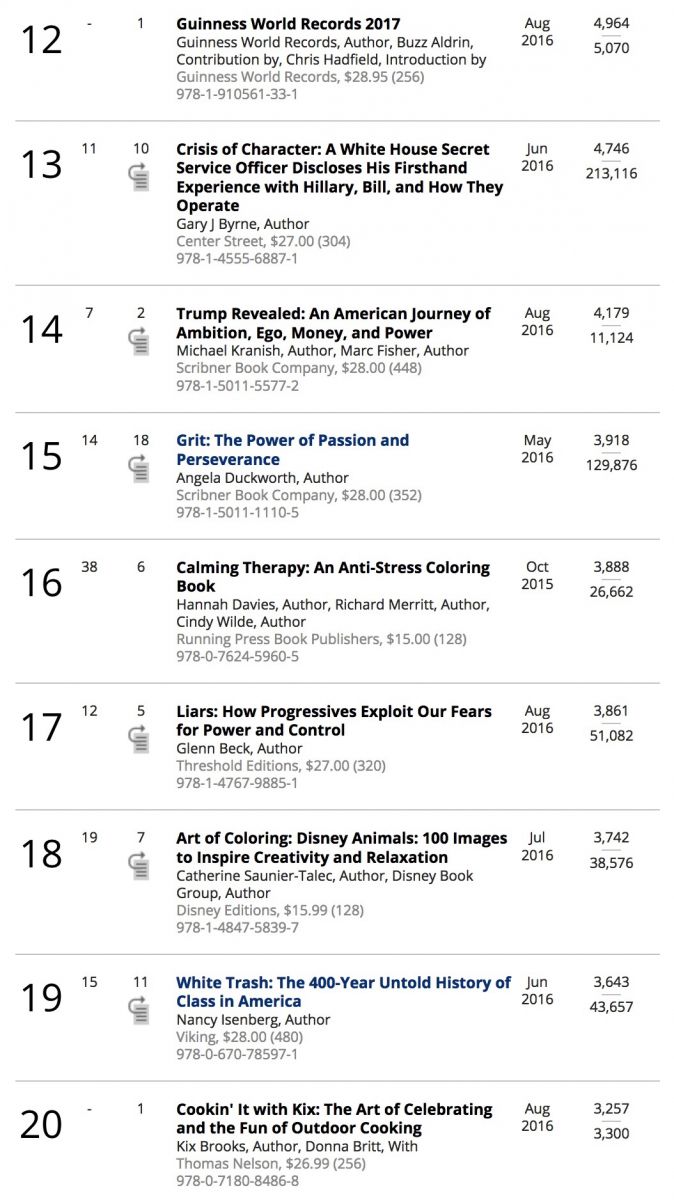Click the rank number 12 entry
674x1200 pixels.
41,40
